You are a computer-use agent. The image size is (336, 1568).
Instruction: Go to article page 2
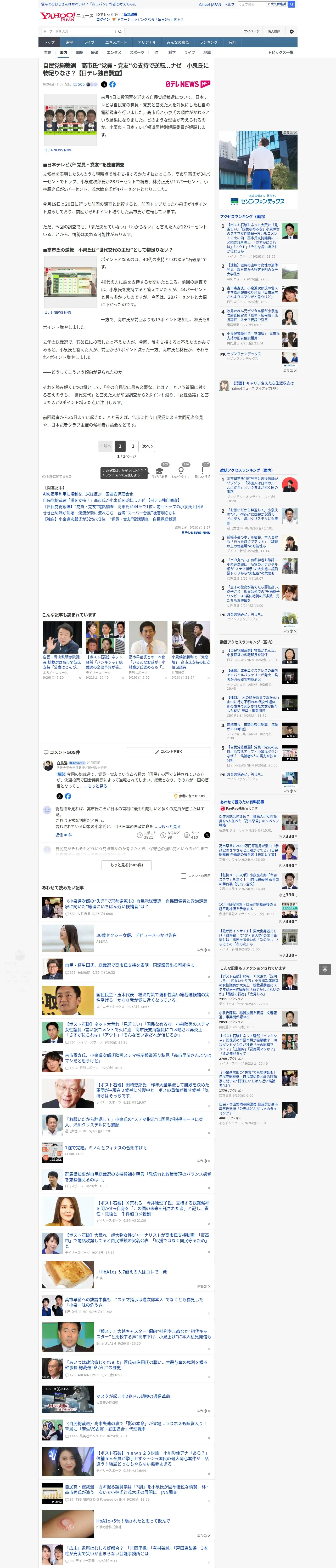coord(133,446)
